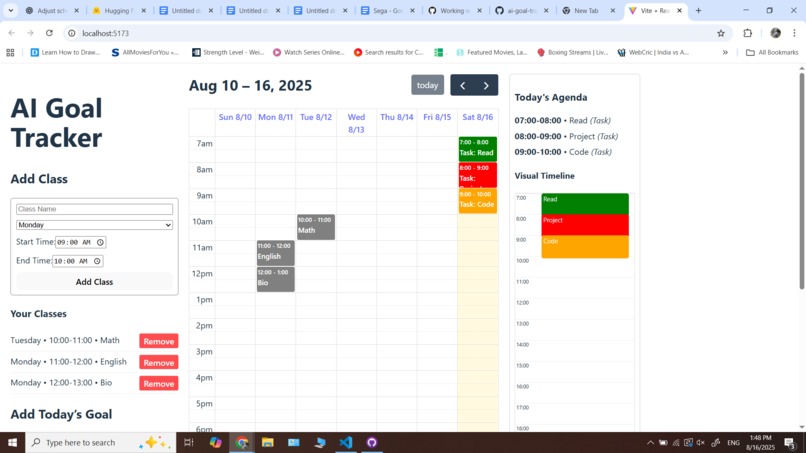Viewport: 806px width, 453px height.
Task: Reload the page in Chrome
Action: pos(49,33)
